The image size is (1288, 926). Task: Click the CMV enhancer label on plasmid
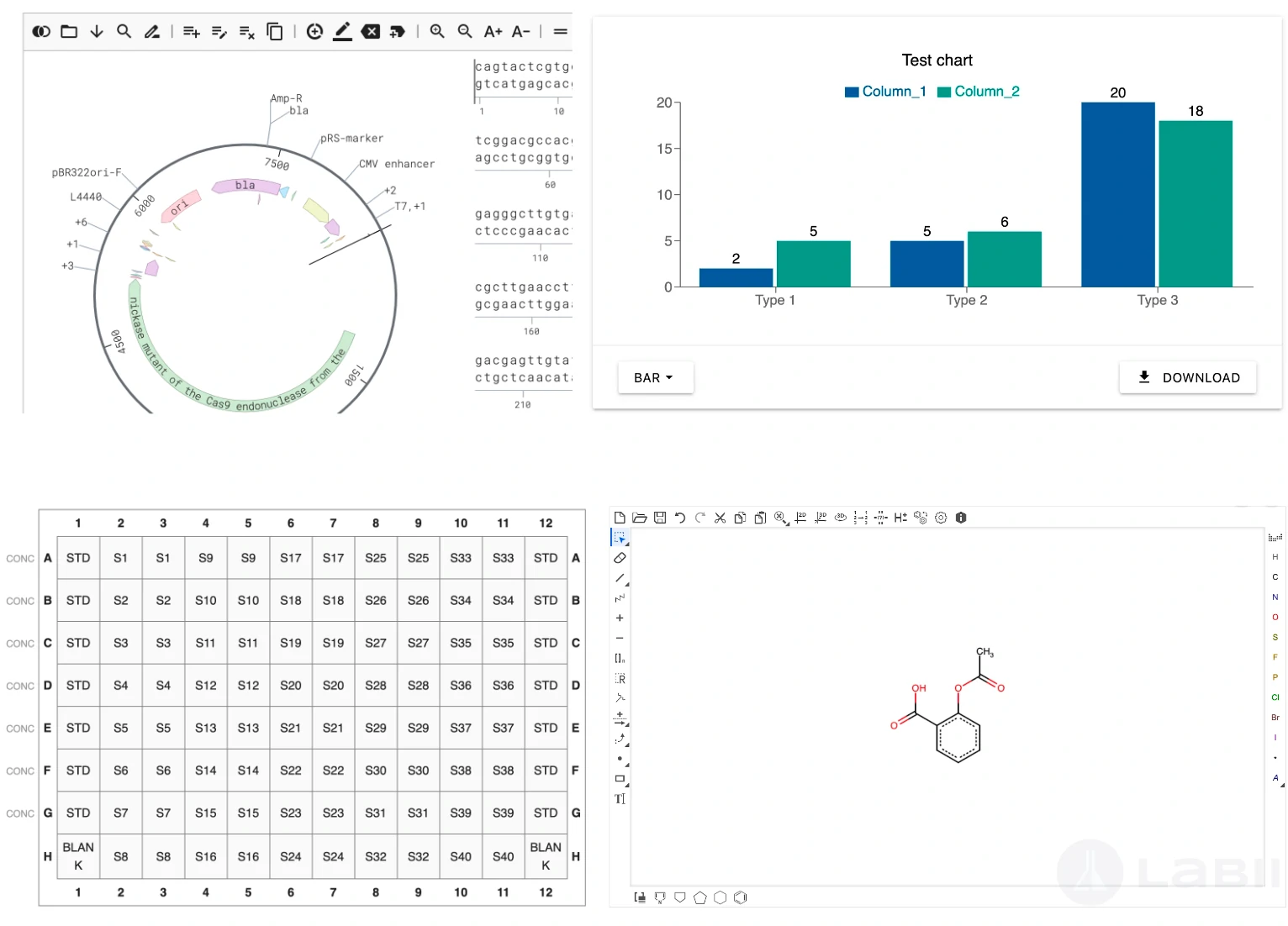pos(397,164)
